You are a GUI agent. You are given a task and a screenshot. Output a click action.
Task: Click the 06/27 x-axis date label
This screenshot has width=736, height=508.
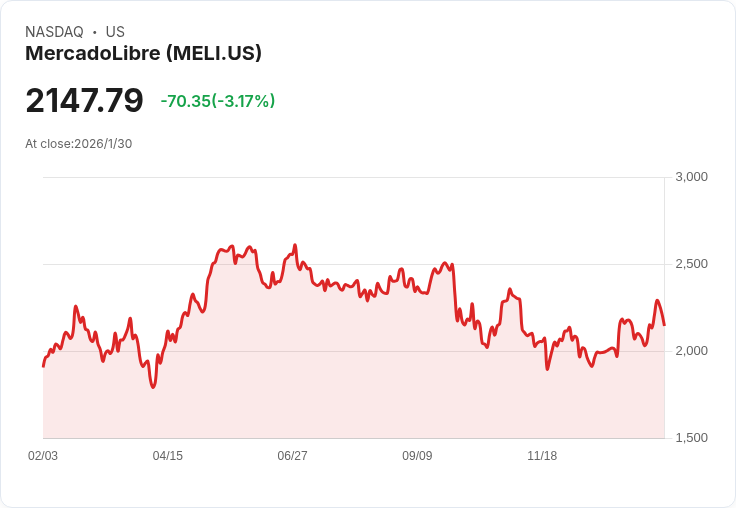point(292,455)
